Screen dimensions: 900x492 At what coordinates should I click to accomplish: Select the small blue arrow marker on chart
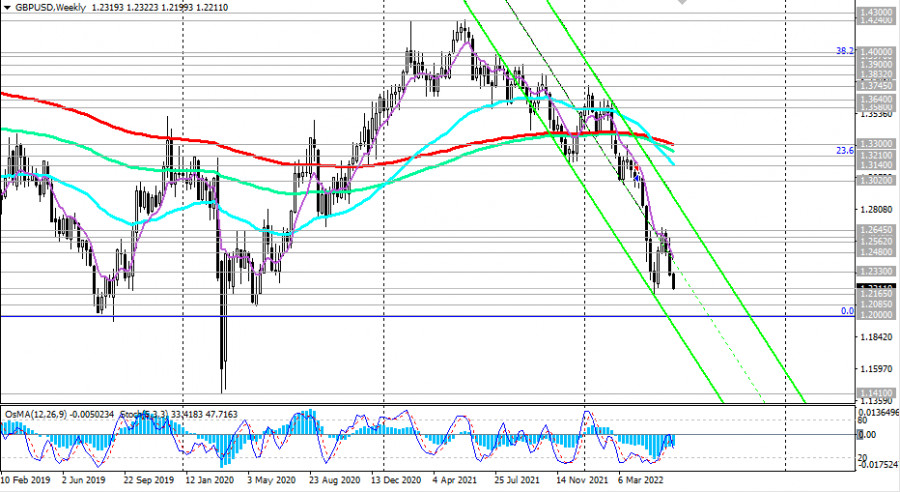636,177
